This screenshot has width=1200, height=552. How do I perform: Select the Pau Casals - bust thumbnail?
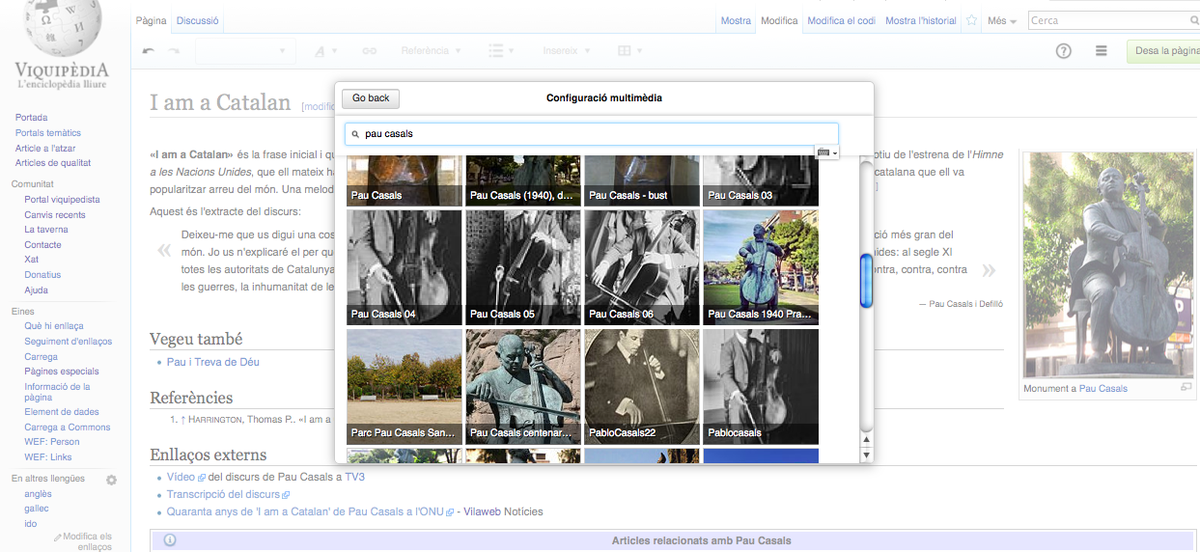[x=642, y=181]
